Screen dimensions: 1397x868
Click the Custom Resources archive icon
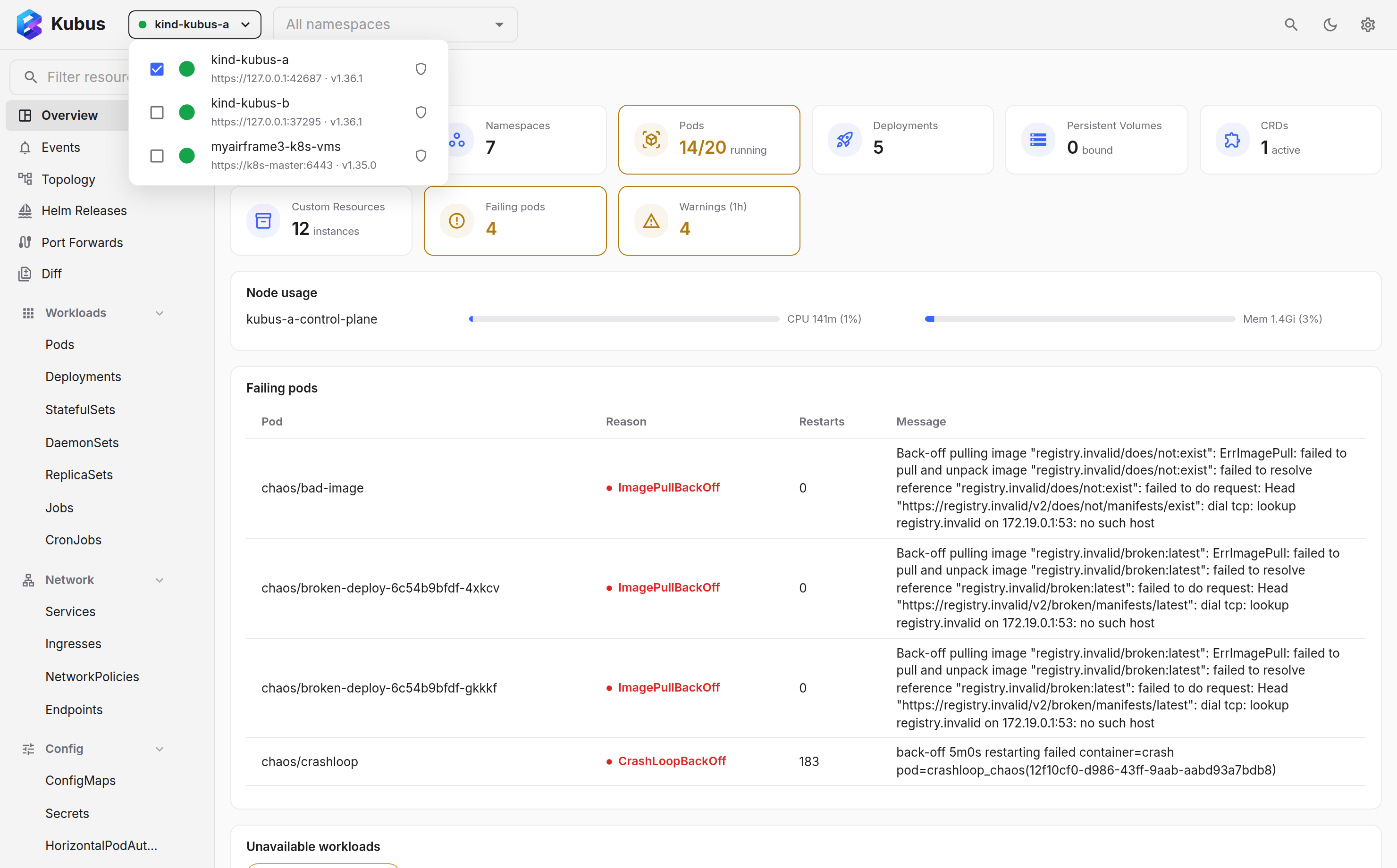click(x=263, y=220)
